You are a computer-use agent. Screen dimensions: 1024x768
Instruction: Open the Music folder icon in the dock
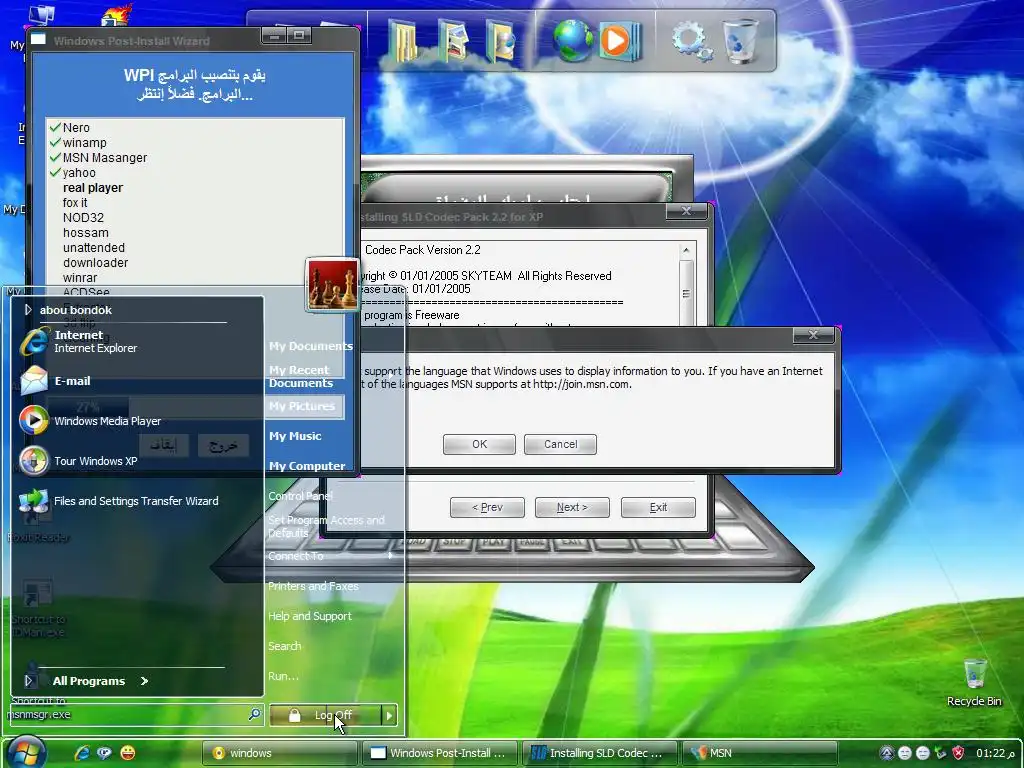click(x=501, y=40)
